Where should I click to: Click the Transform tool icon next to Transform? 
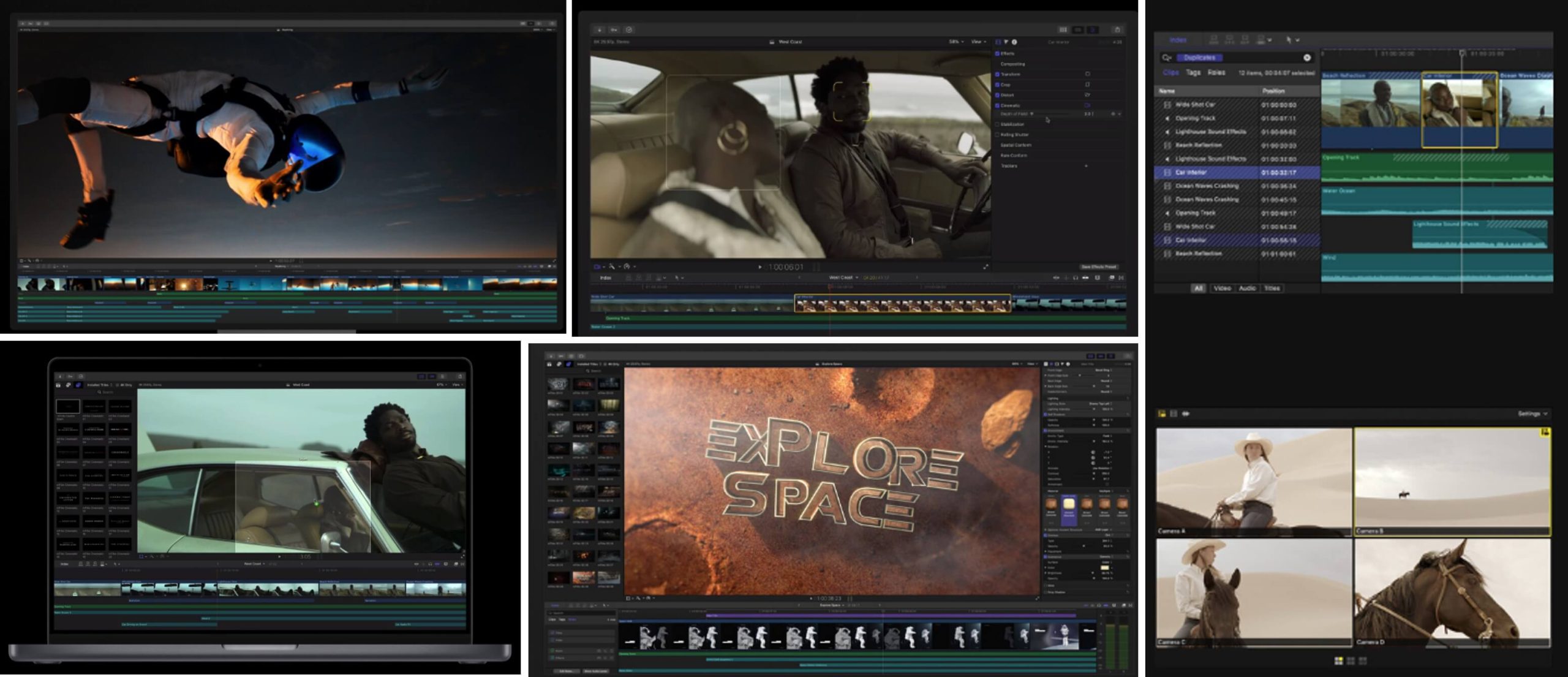tap(1088, 74)
